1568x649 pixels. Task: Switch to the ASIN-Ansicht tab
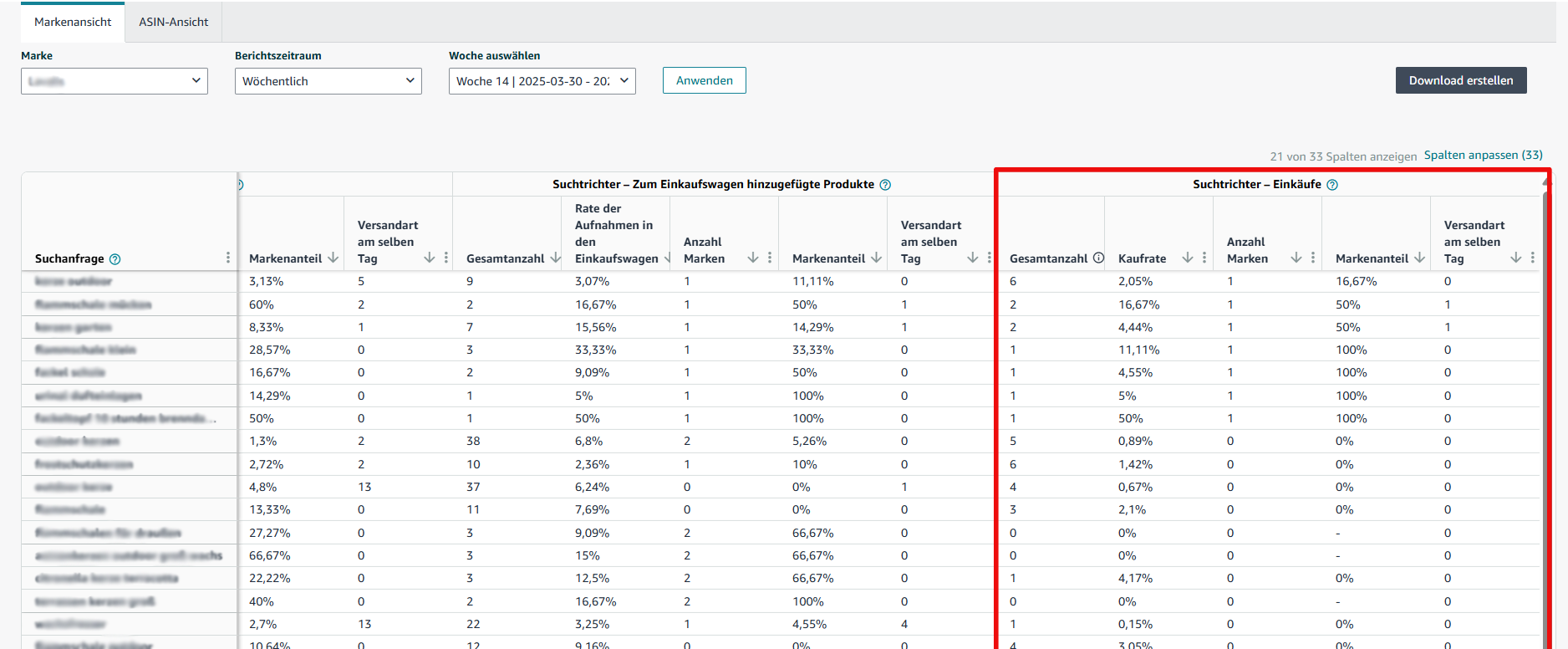(x=174, y=22)
